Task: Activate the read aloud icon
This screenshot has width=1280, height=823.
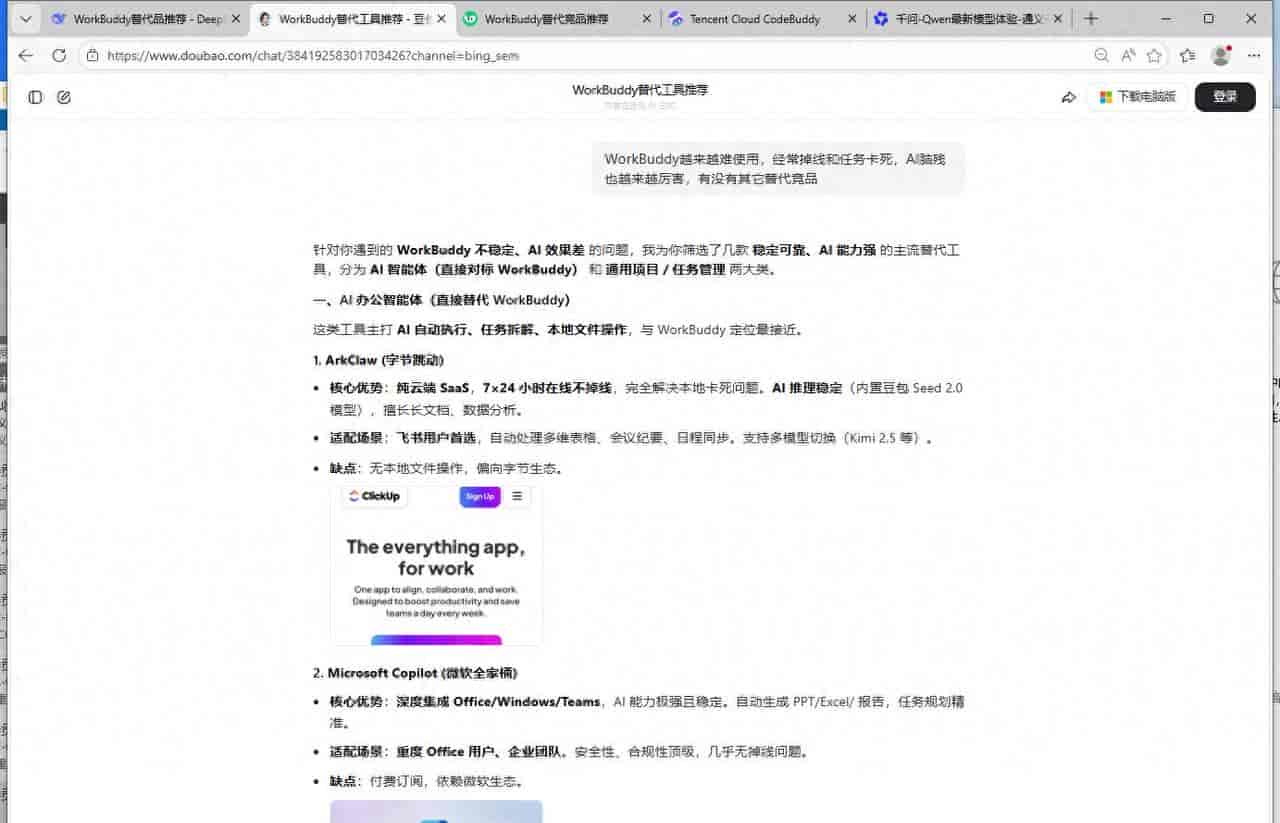Action: pyautogui.click(x=1128, y=56)
